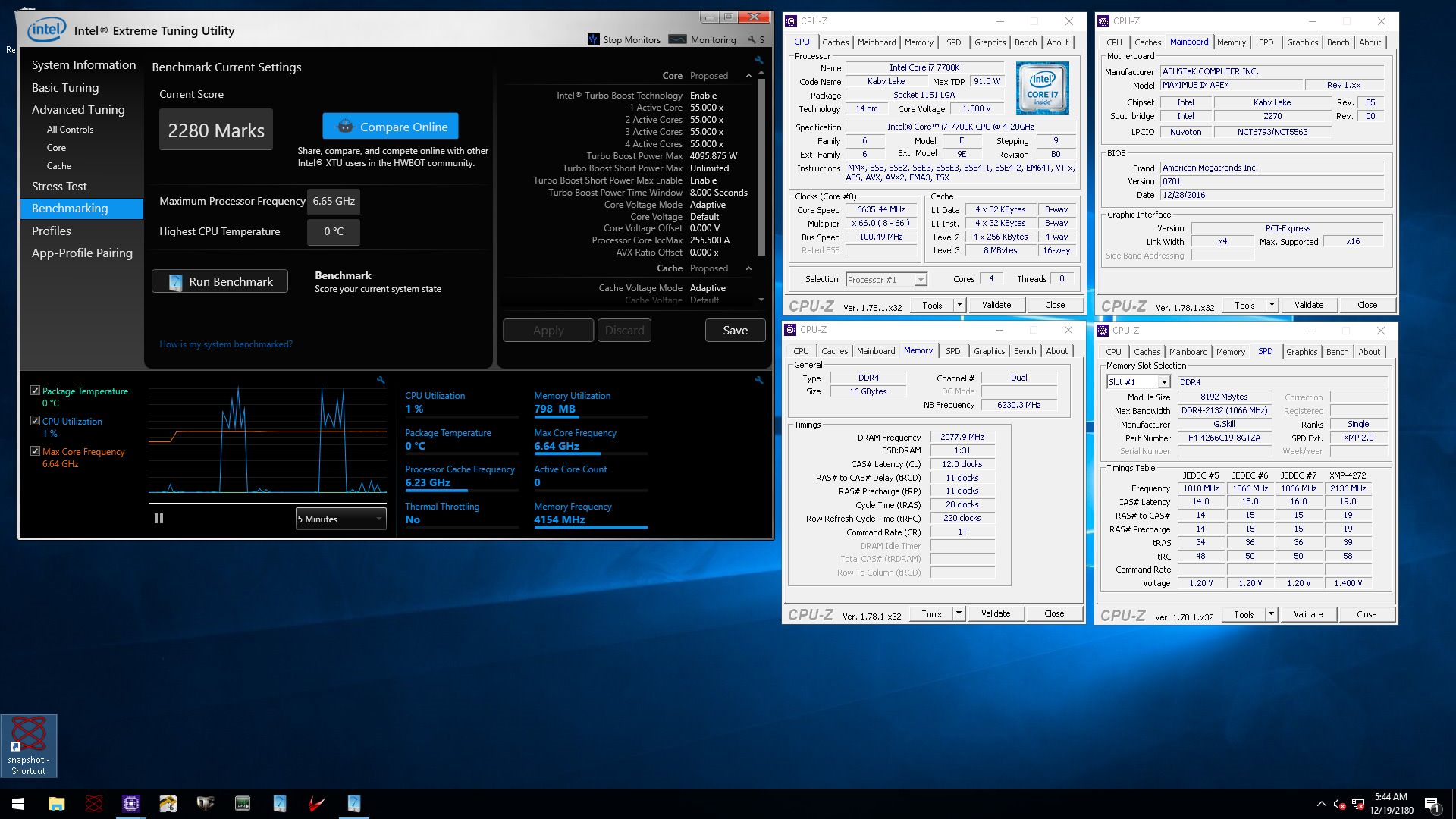Open Stress Test in XTU sidebar

tap(59, 186)
